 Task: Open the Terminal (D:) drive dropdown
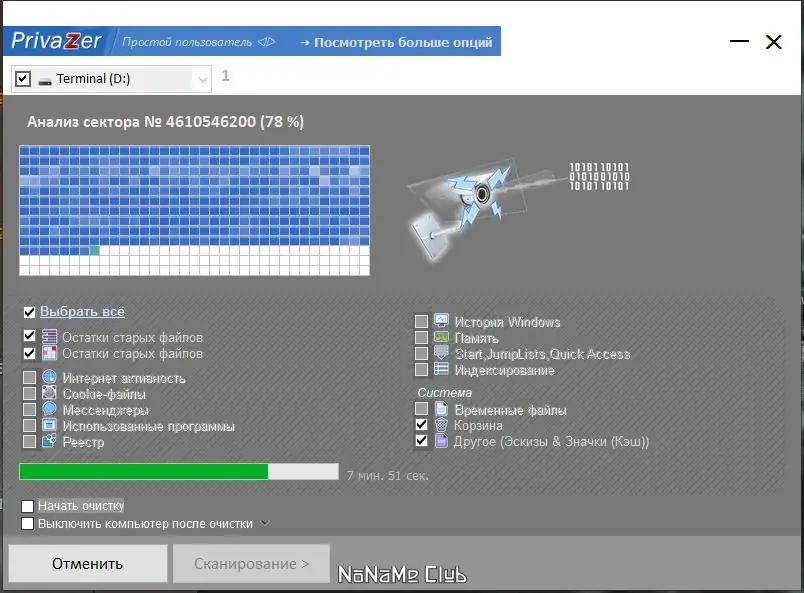click(x=203, y=79)
